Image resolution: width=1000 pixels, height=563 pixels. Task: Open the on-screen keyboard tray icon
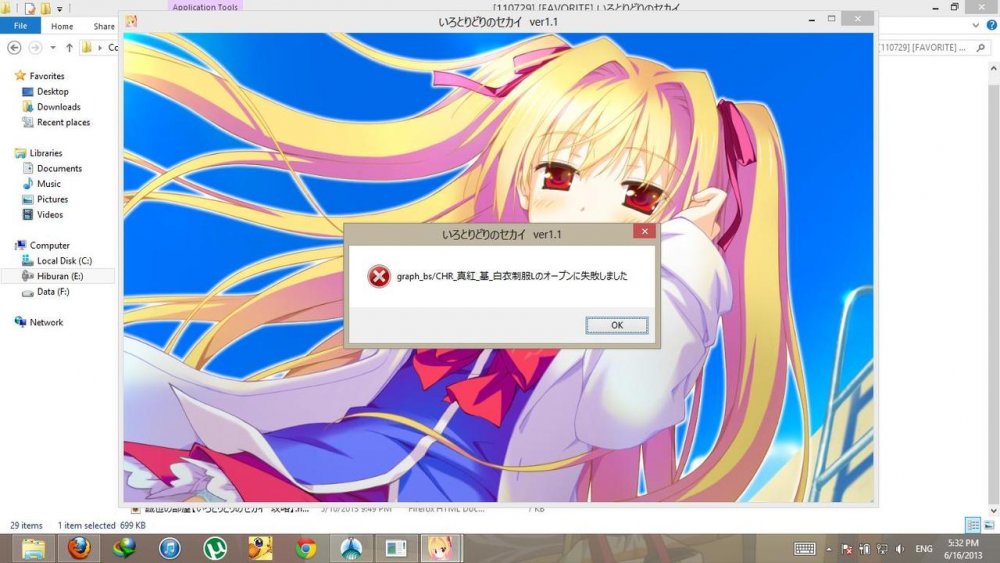coord(804,549)
